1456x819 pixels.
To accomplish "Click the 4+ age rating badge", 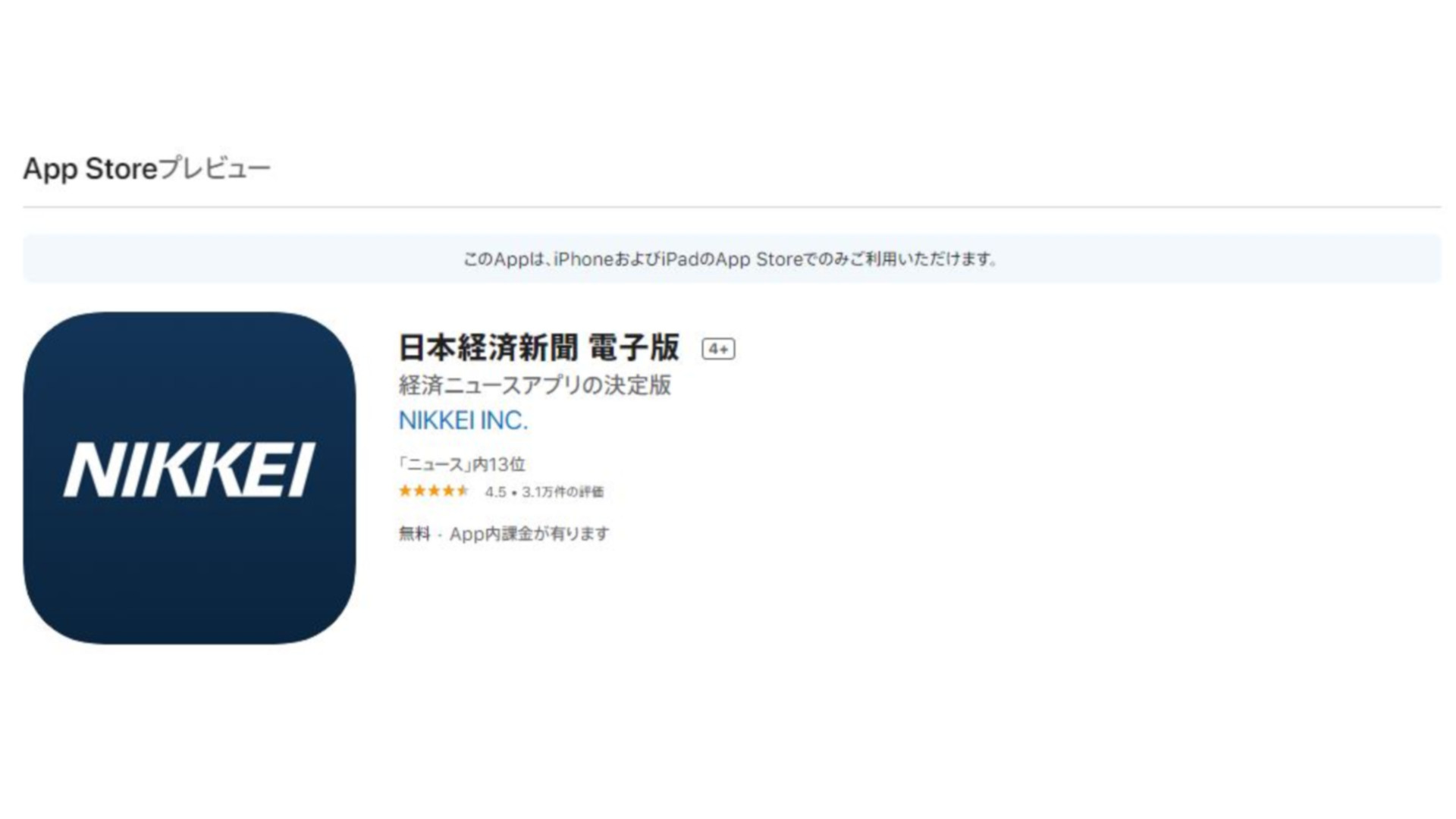I will tap(718, 349).
